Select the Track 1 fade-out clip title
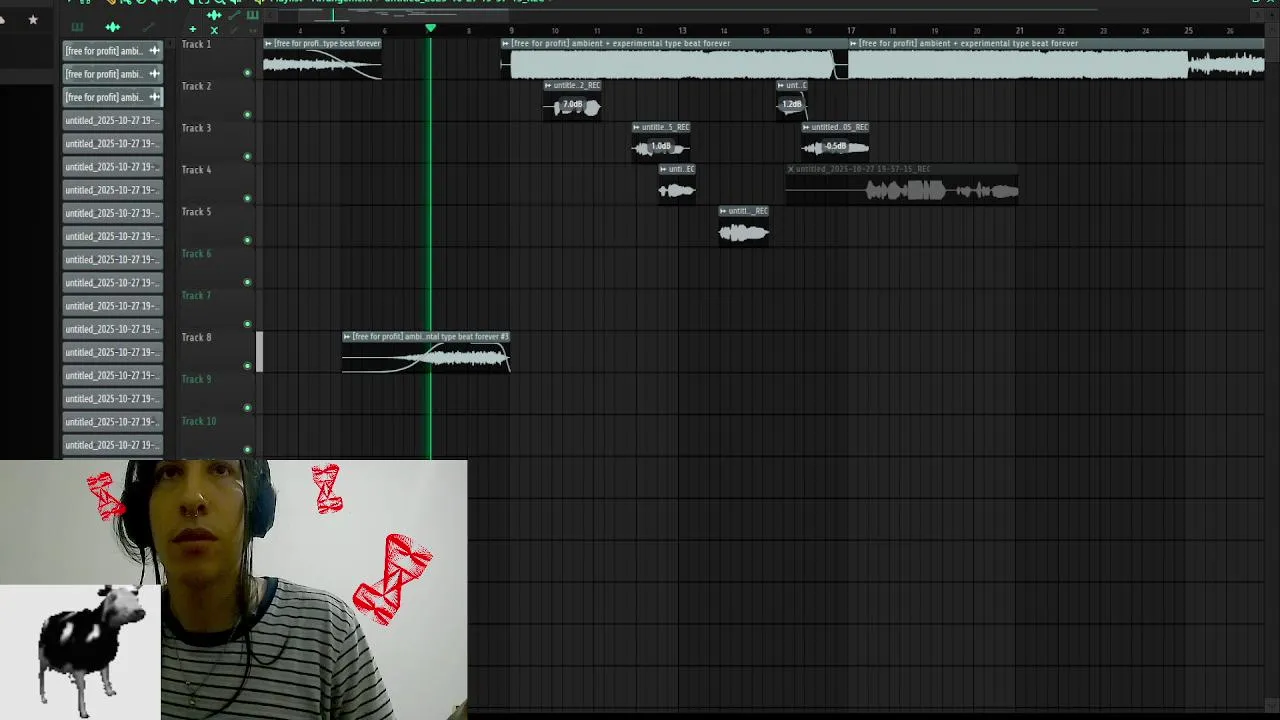The image size is (1280, 720). click(x=322, y=44)
